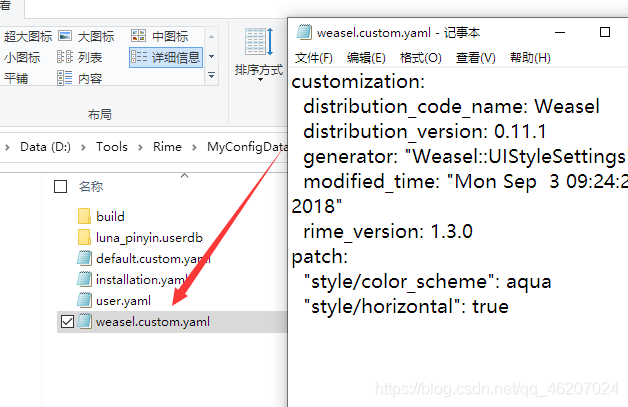Click Rime in the address breadcrumb
The width and height of the screenshot is (628, 407).
click(x=167, y=147)
